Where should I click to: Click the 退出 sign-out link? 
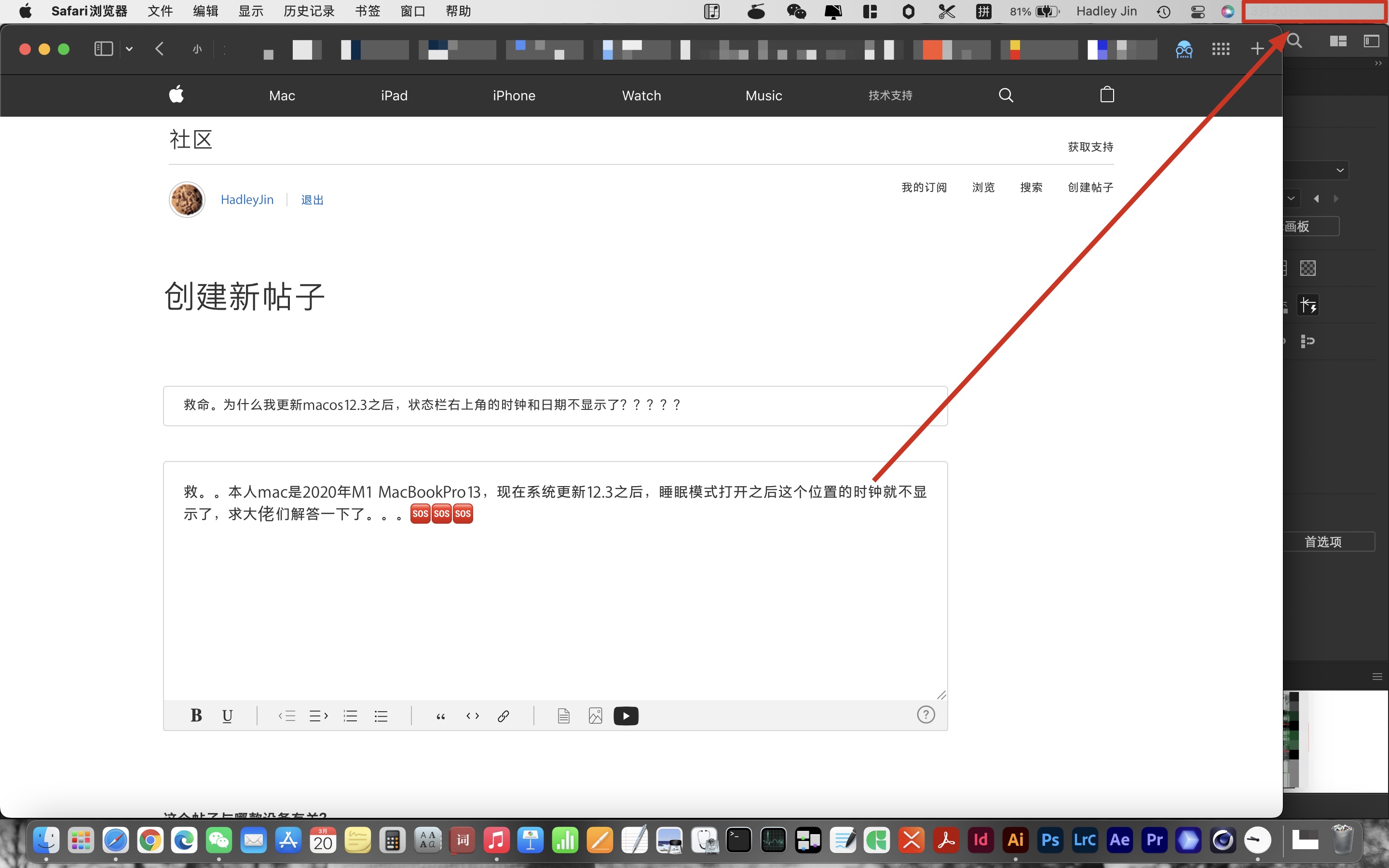coord(312,200)
